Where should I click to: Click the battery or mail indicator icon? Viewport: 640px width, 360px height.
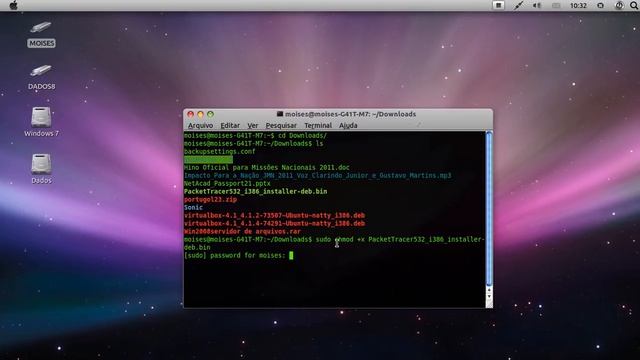click(x=556, y=6)
